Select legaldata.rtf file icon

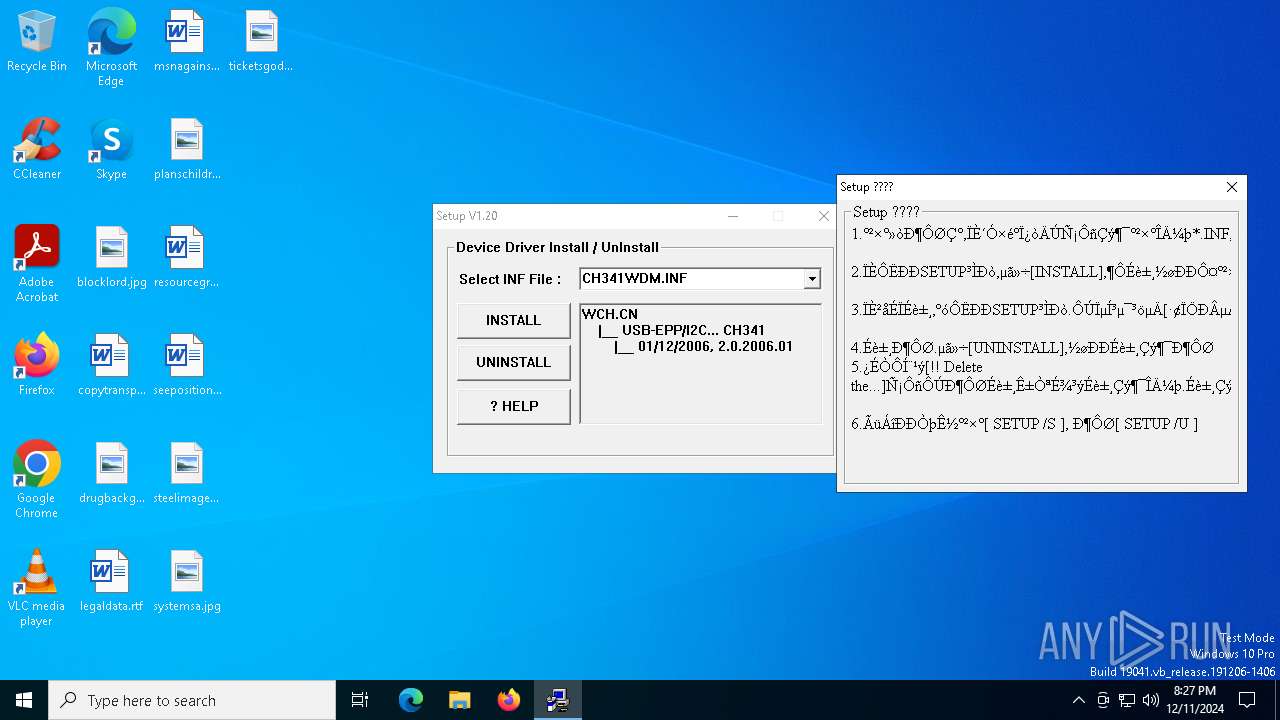[112, 581]
